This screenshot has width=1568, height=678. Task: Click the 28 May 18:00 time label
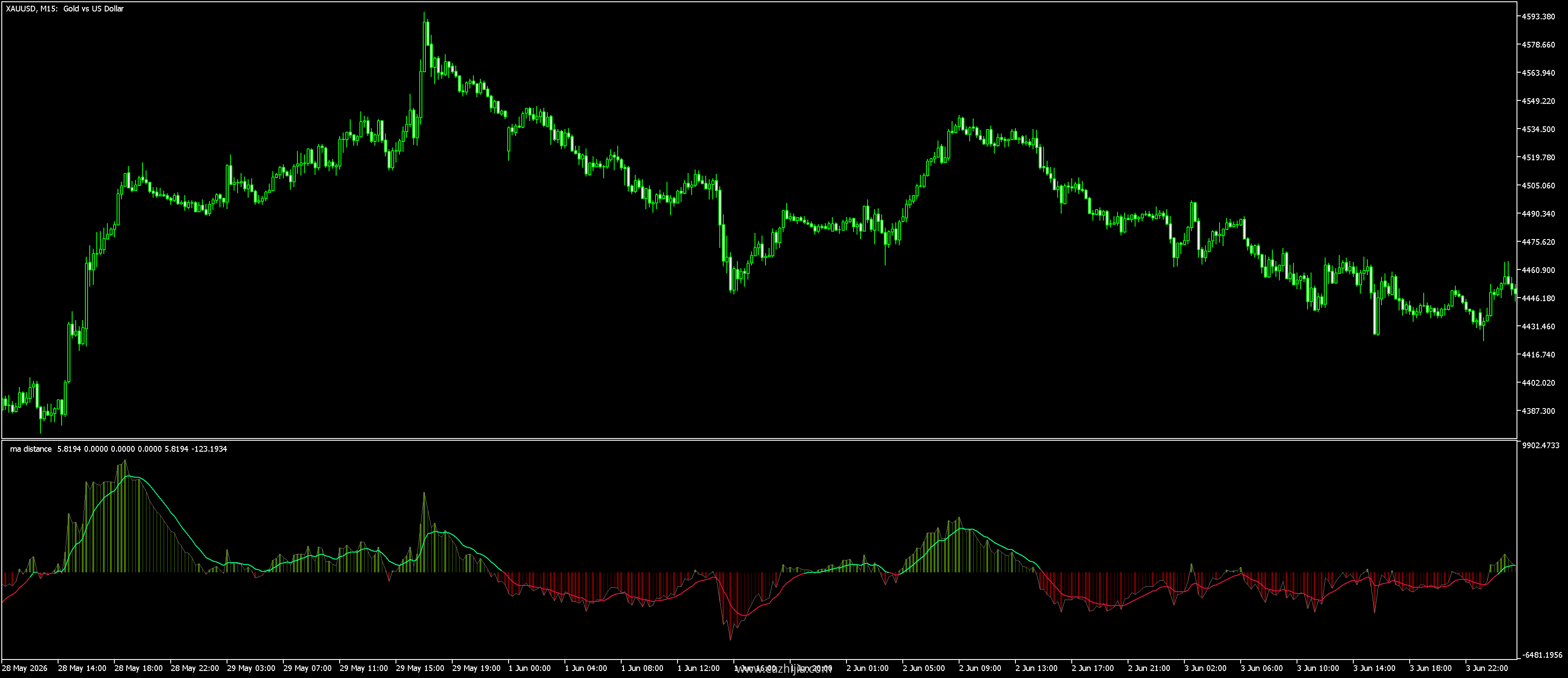coord(138,668)
